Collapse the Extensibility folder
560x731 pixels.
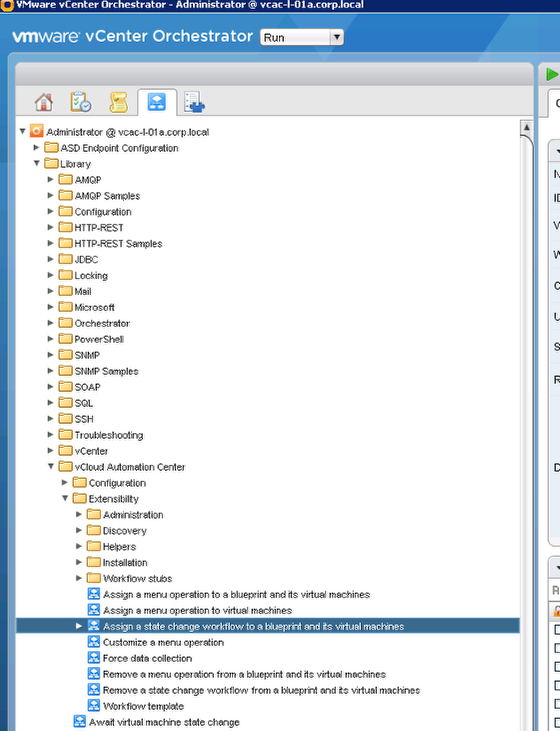point(65,498)
